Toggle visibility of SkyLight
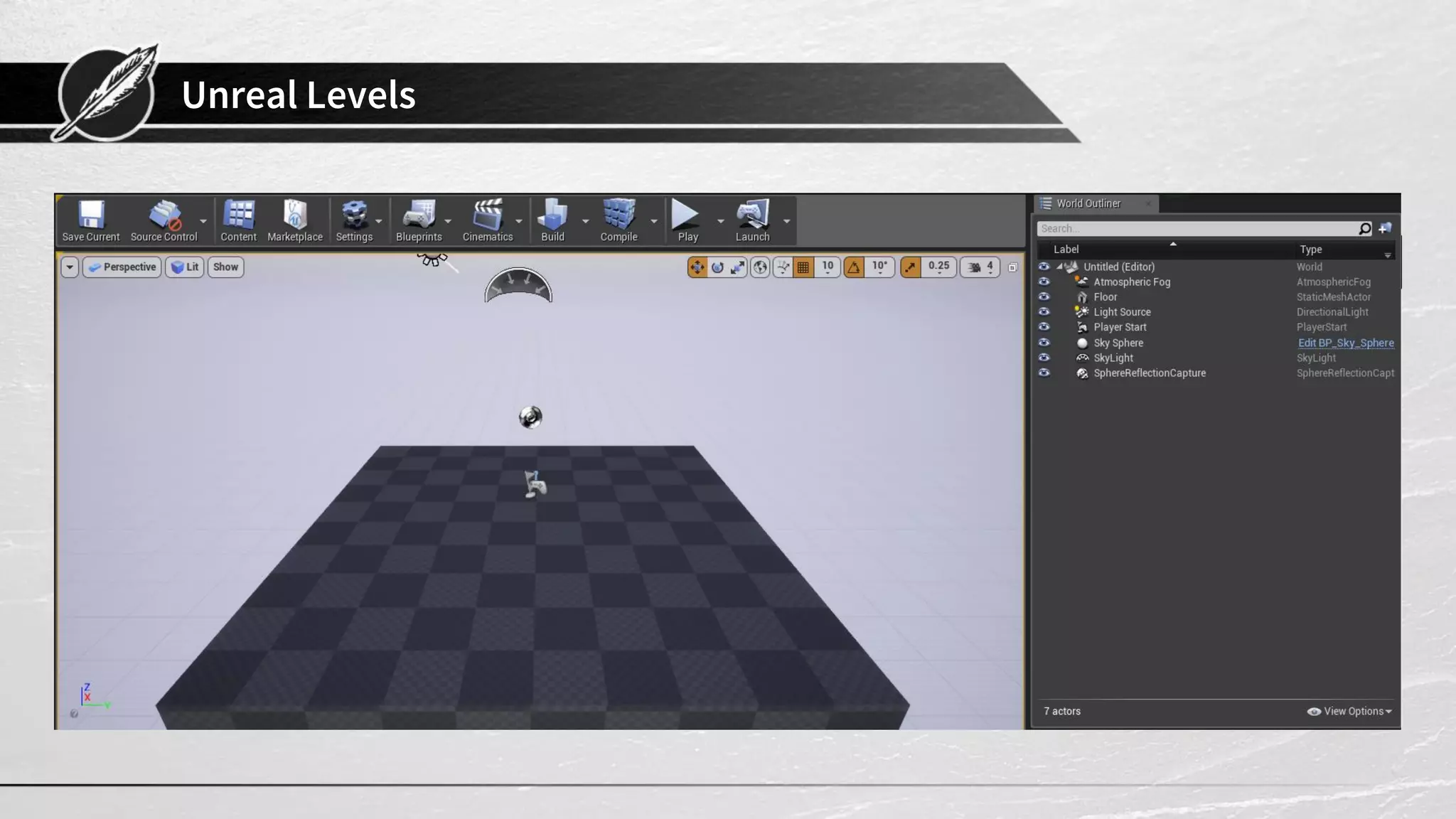1456x819 pixels. coord(1044,358)
